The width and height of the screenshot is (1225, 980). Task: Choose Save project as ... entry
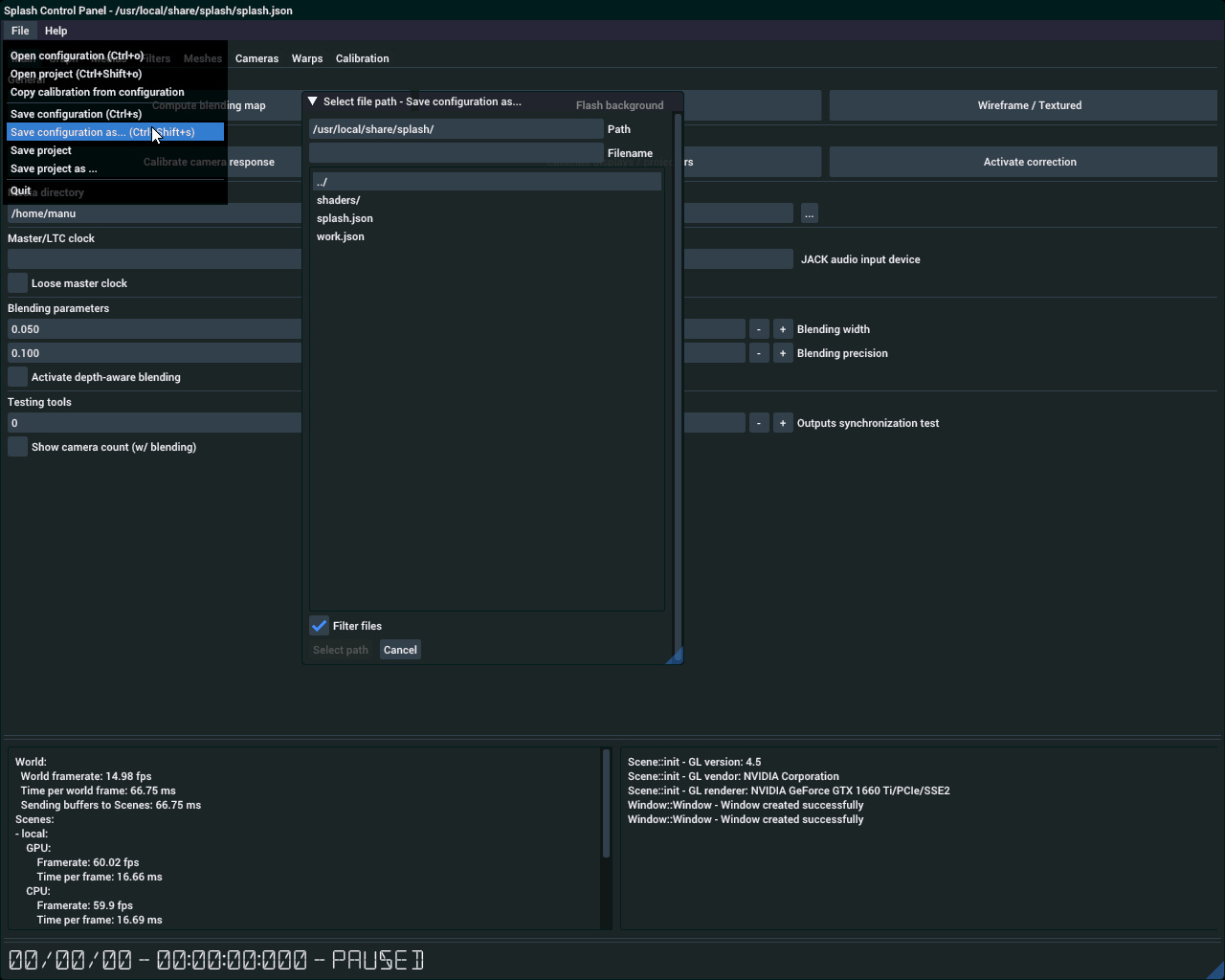(115, 168)
